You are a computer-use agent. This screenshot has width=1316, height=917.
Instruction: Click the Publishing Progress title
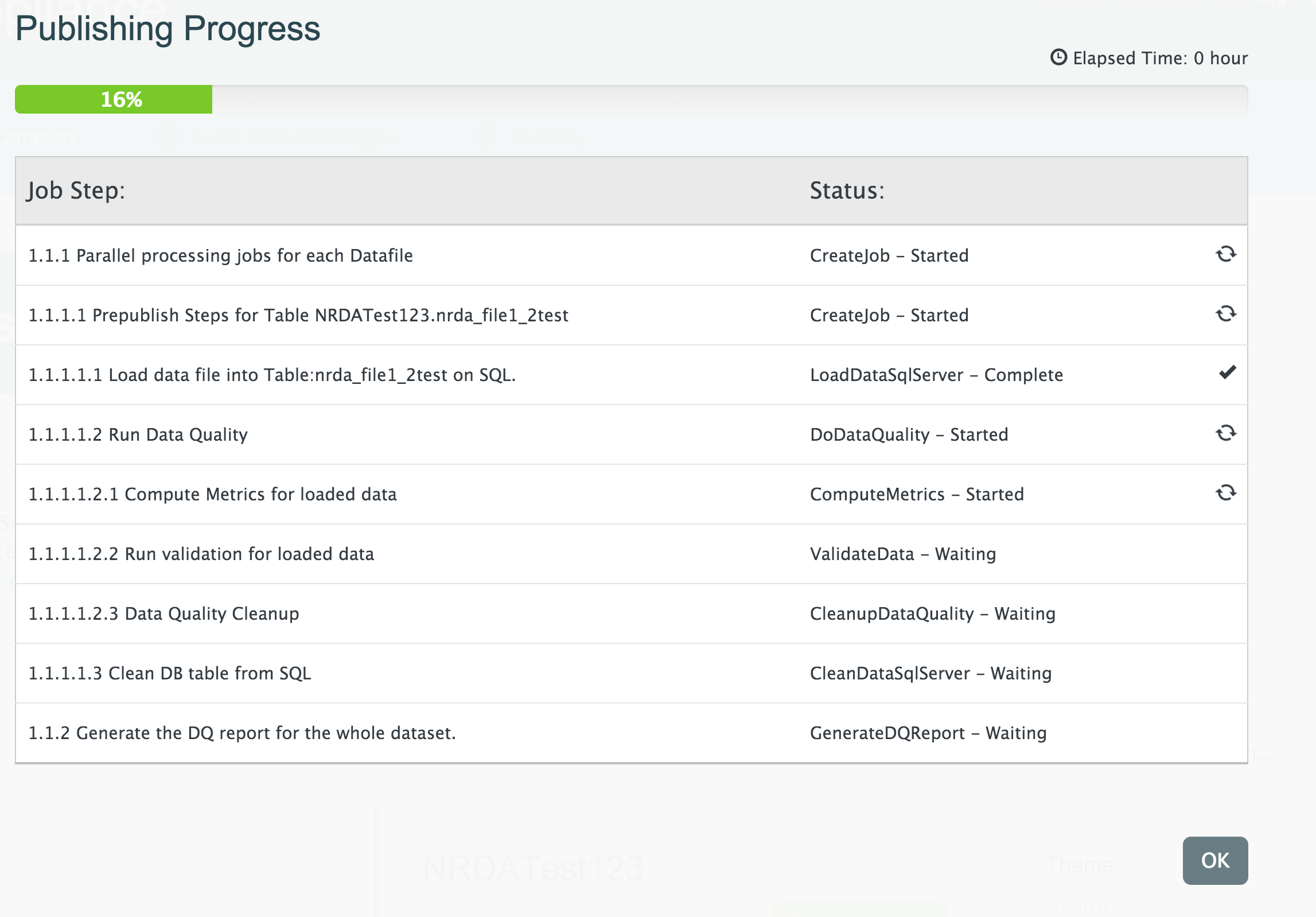pos(168,29)
